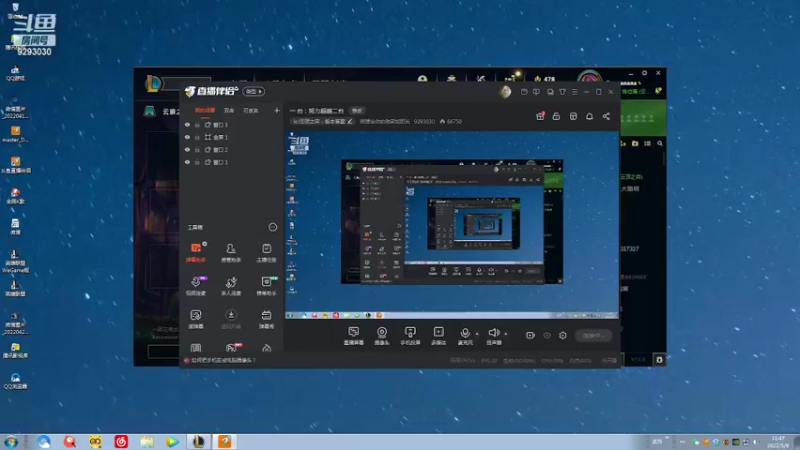
Task: Select the 全屏1 source row
Action: 232,137
